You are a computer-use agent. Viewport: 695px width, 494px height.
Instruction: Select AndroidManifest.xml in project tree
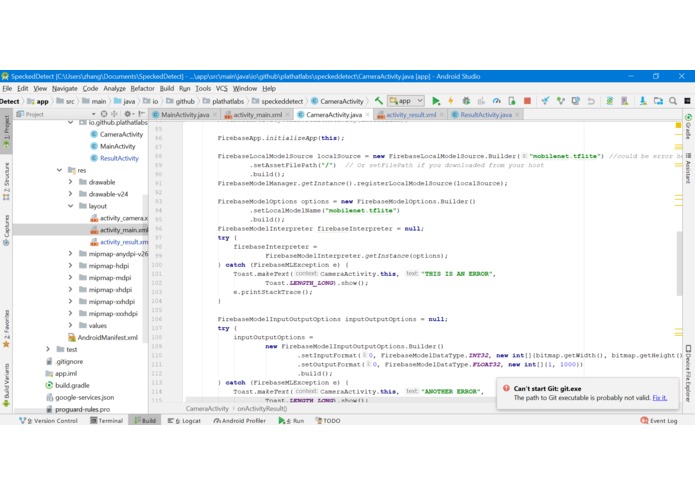[103, 338]
